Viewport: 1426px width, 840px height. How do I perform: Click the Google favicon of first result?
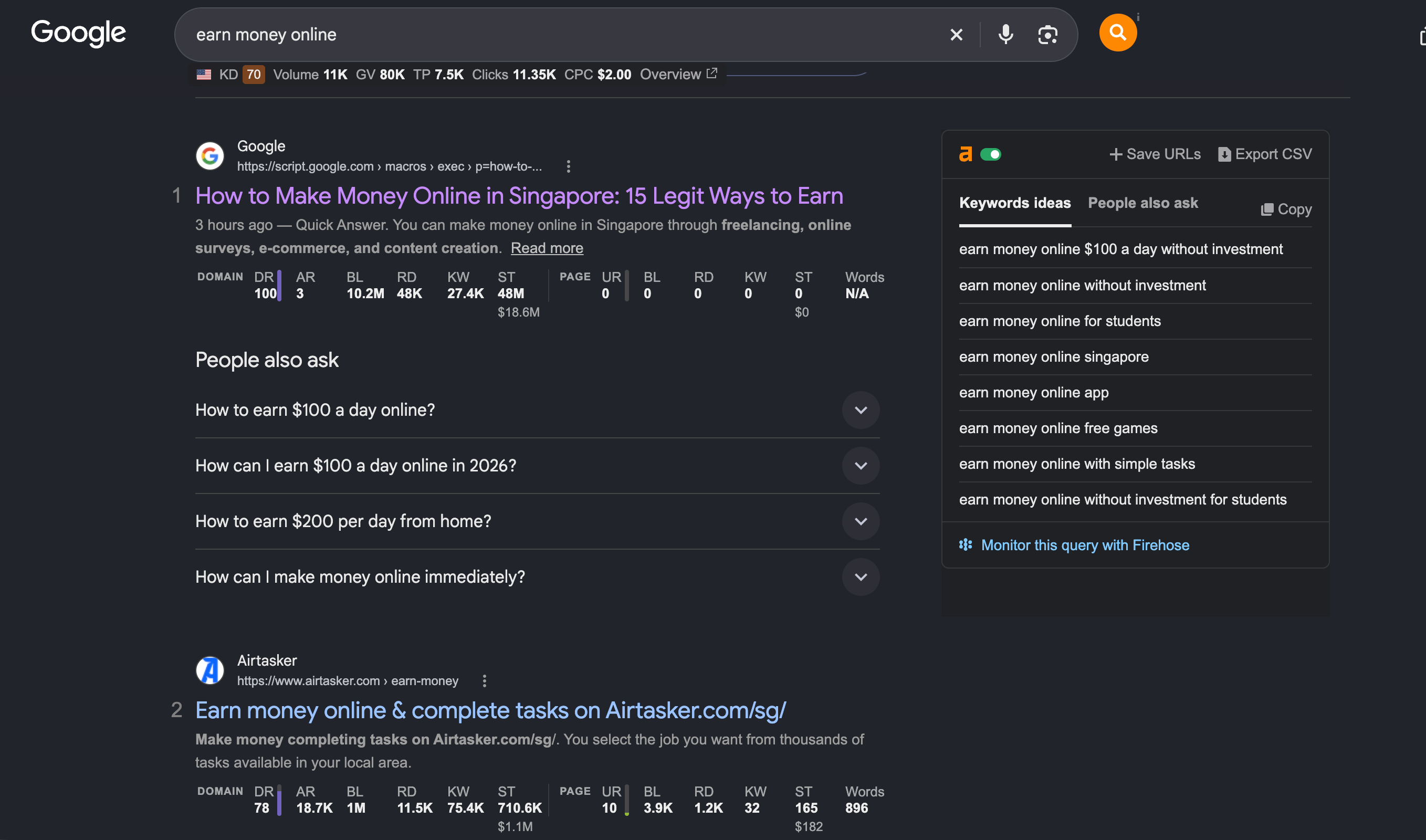(210, 155)
